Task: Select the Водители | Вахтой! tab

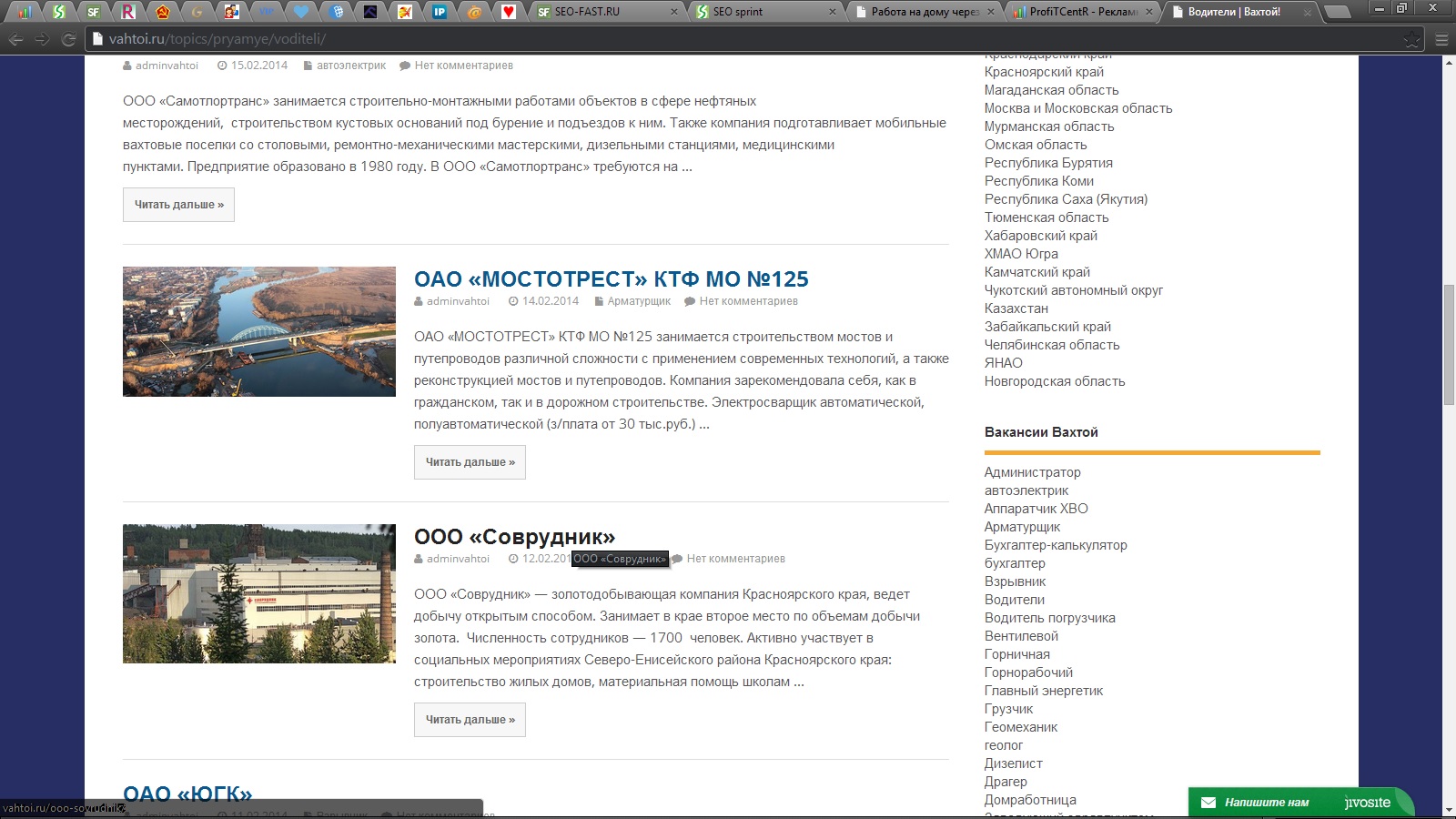Action: [1242, 12]
